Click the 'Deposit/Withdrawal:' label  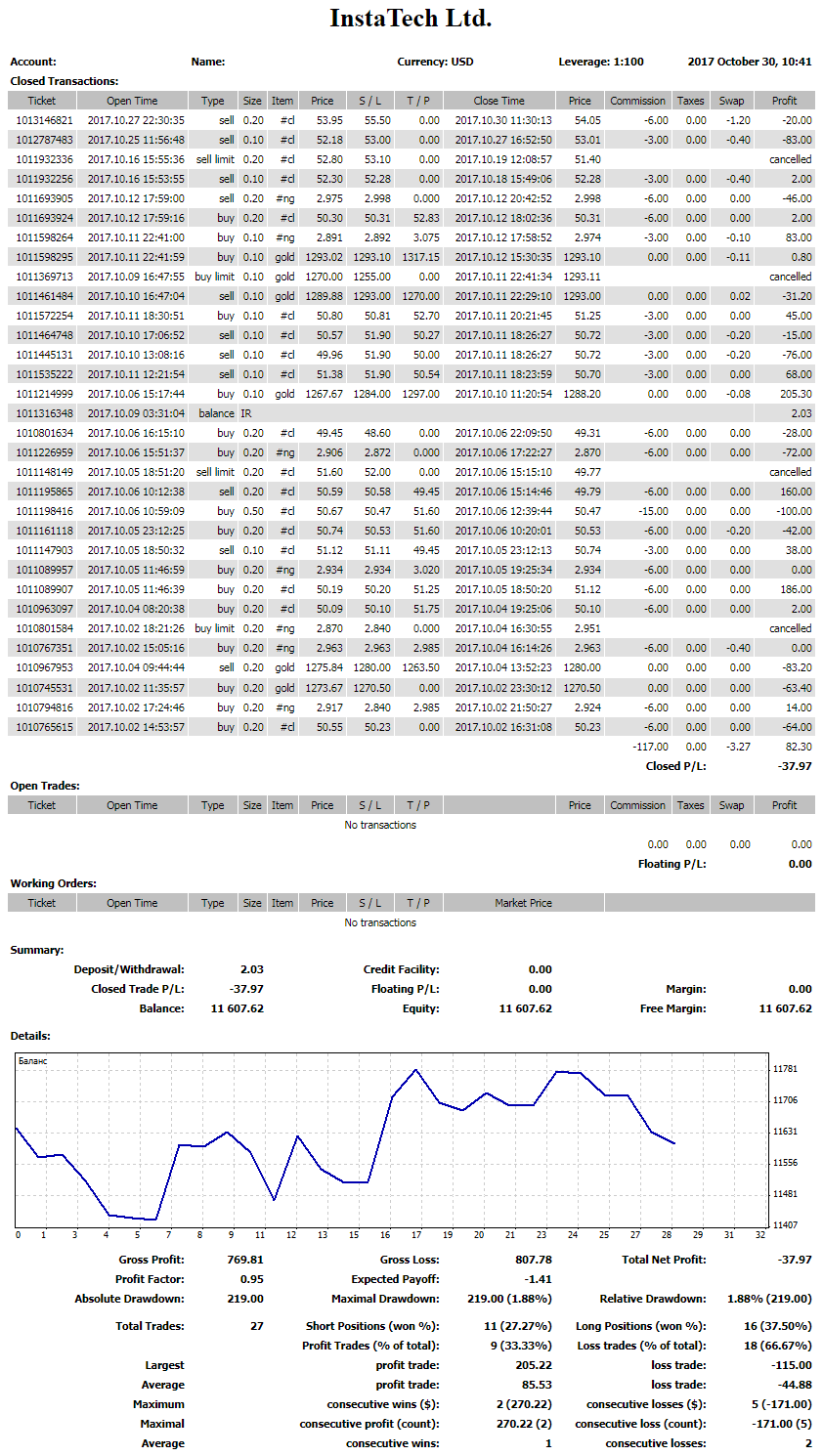click(x=129, y=969)
